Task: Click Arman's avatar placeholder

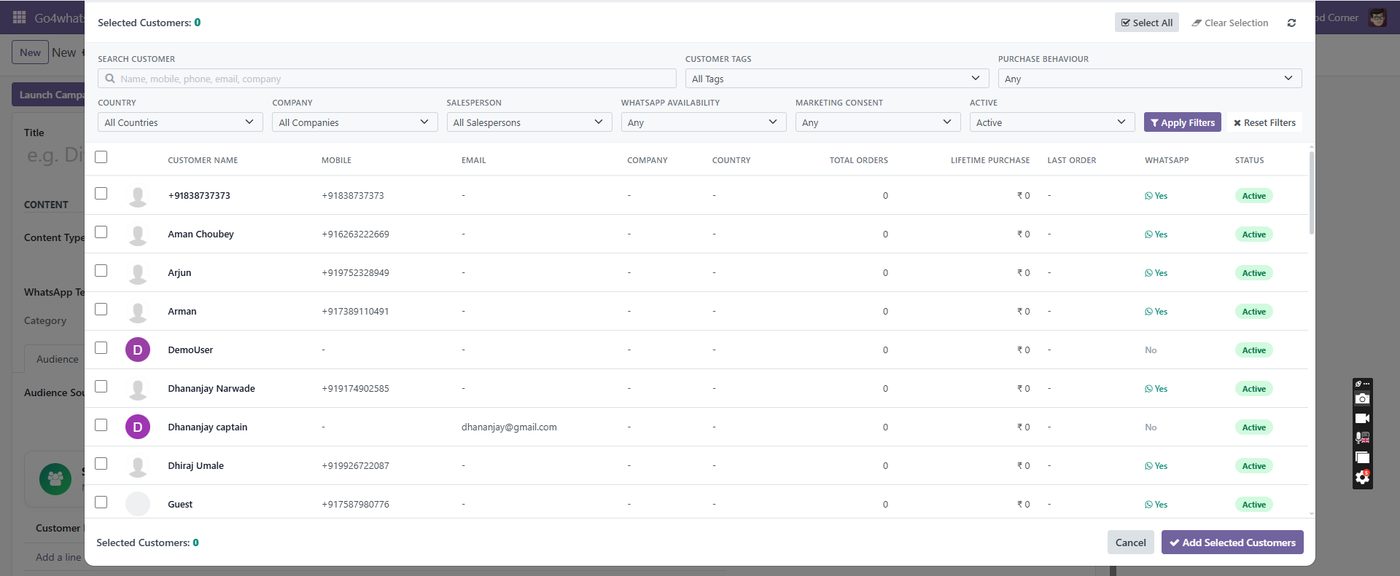Action: pyautogui.click(x=138, y=311)
